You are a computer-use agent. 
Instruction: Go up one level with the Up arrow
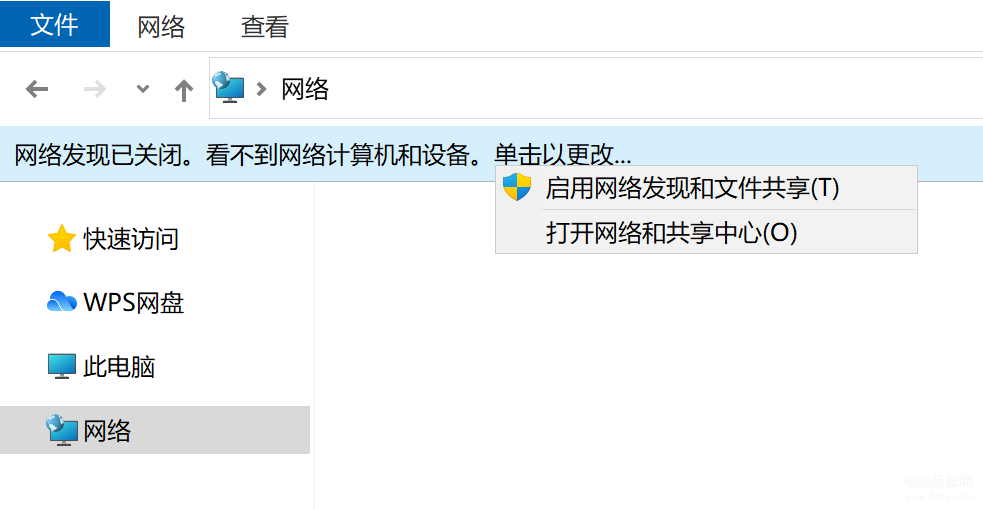[x=184, y=90]
